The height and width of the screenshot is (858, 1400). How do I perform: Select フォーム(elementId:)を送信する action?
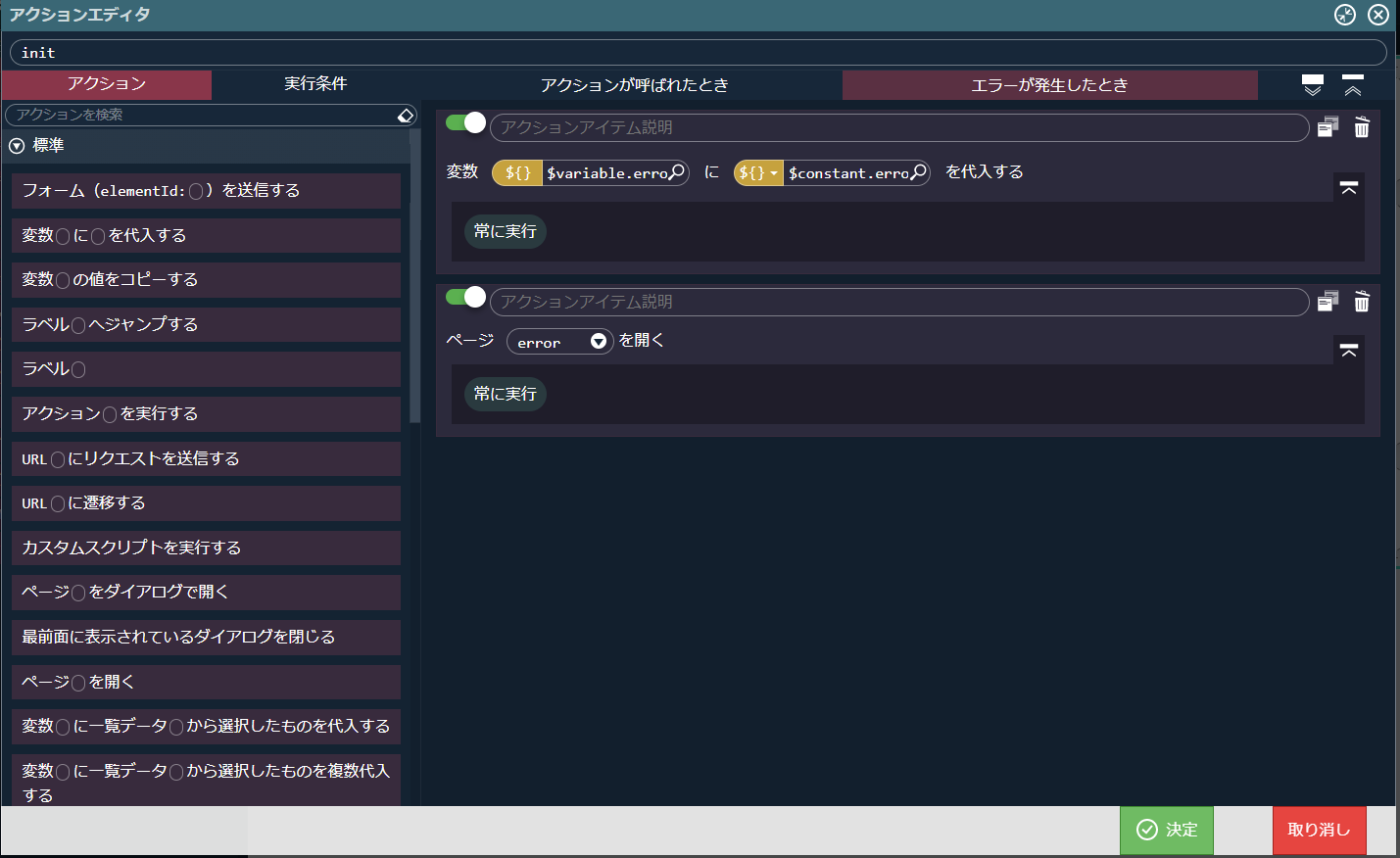tap(206, 191)
